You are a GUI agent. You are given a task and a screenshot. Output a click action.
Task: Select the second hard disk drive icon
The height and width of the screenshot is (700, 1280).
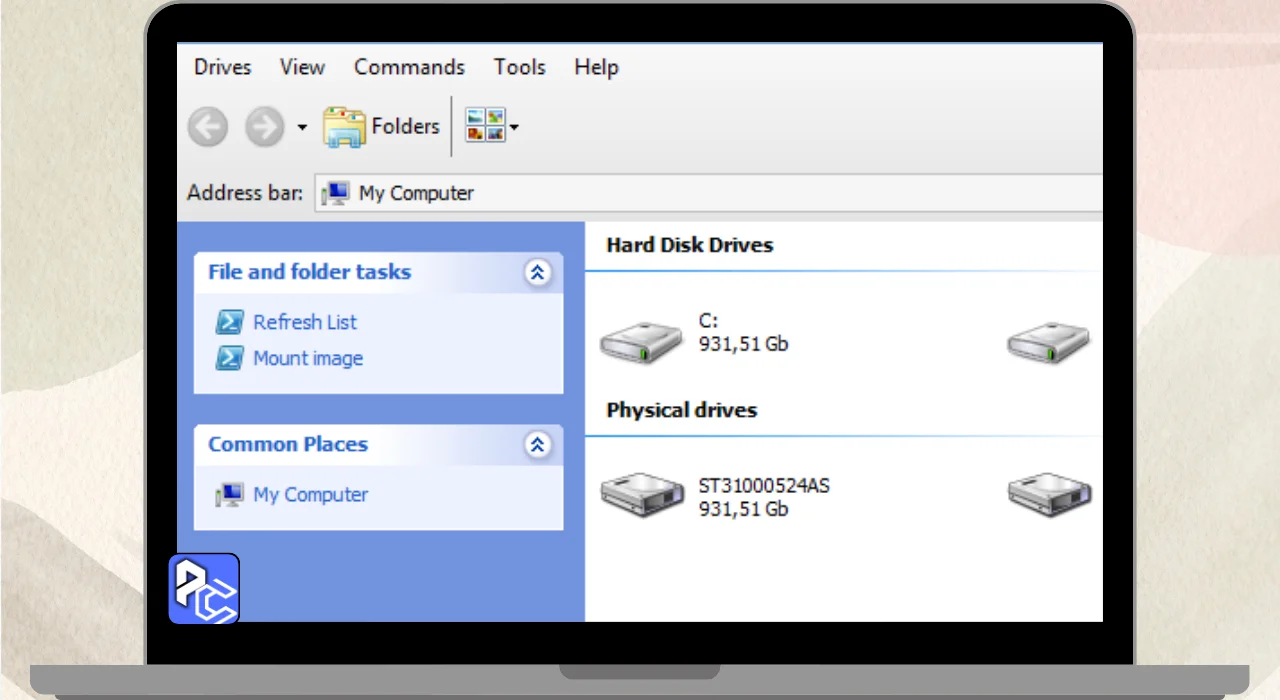[x=1049, y=342]
